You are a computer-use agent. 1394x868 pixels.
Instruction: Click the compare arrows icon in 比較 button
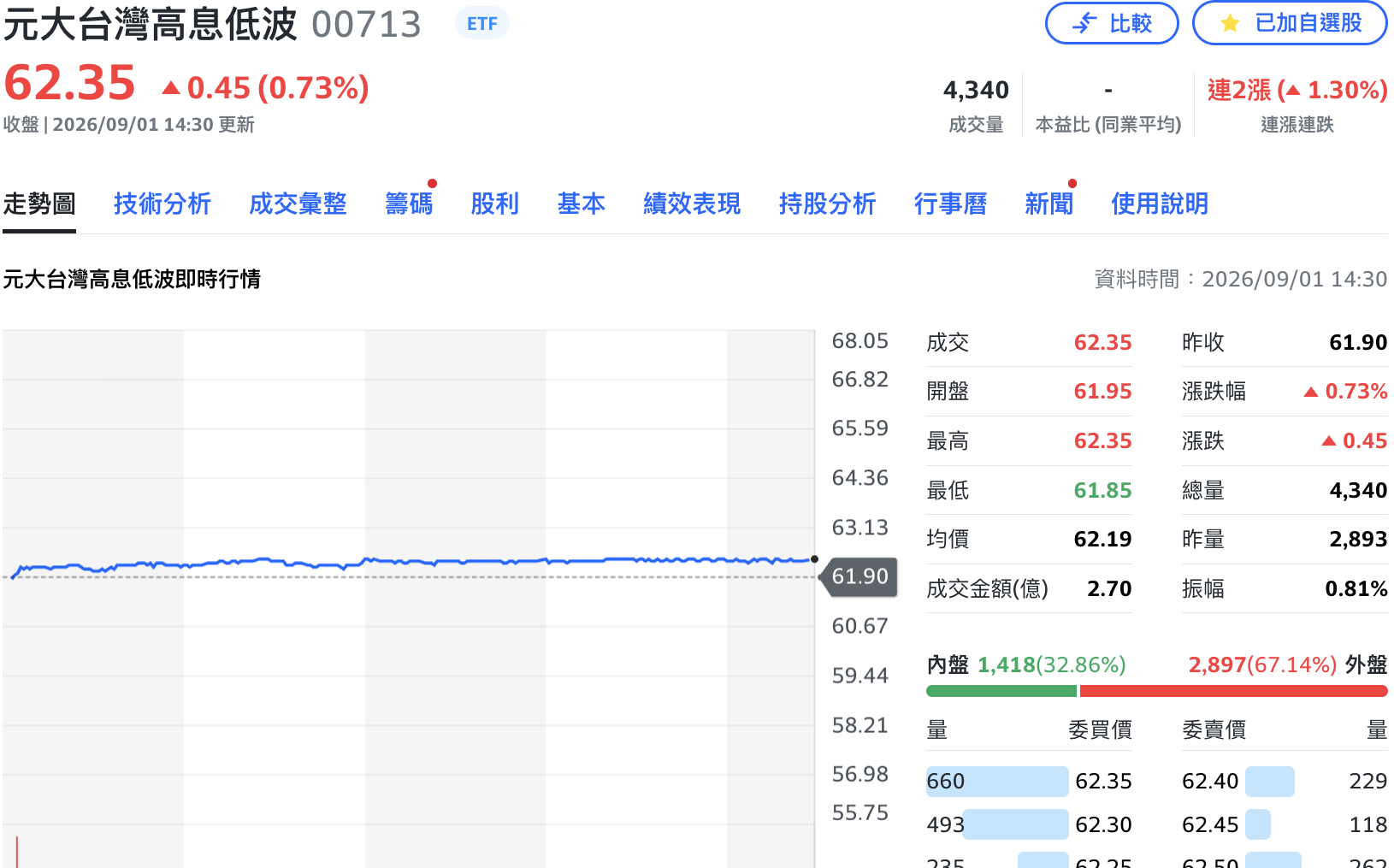1084,23
